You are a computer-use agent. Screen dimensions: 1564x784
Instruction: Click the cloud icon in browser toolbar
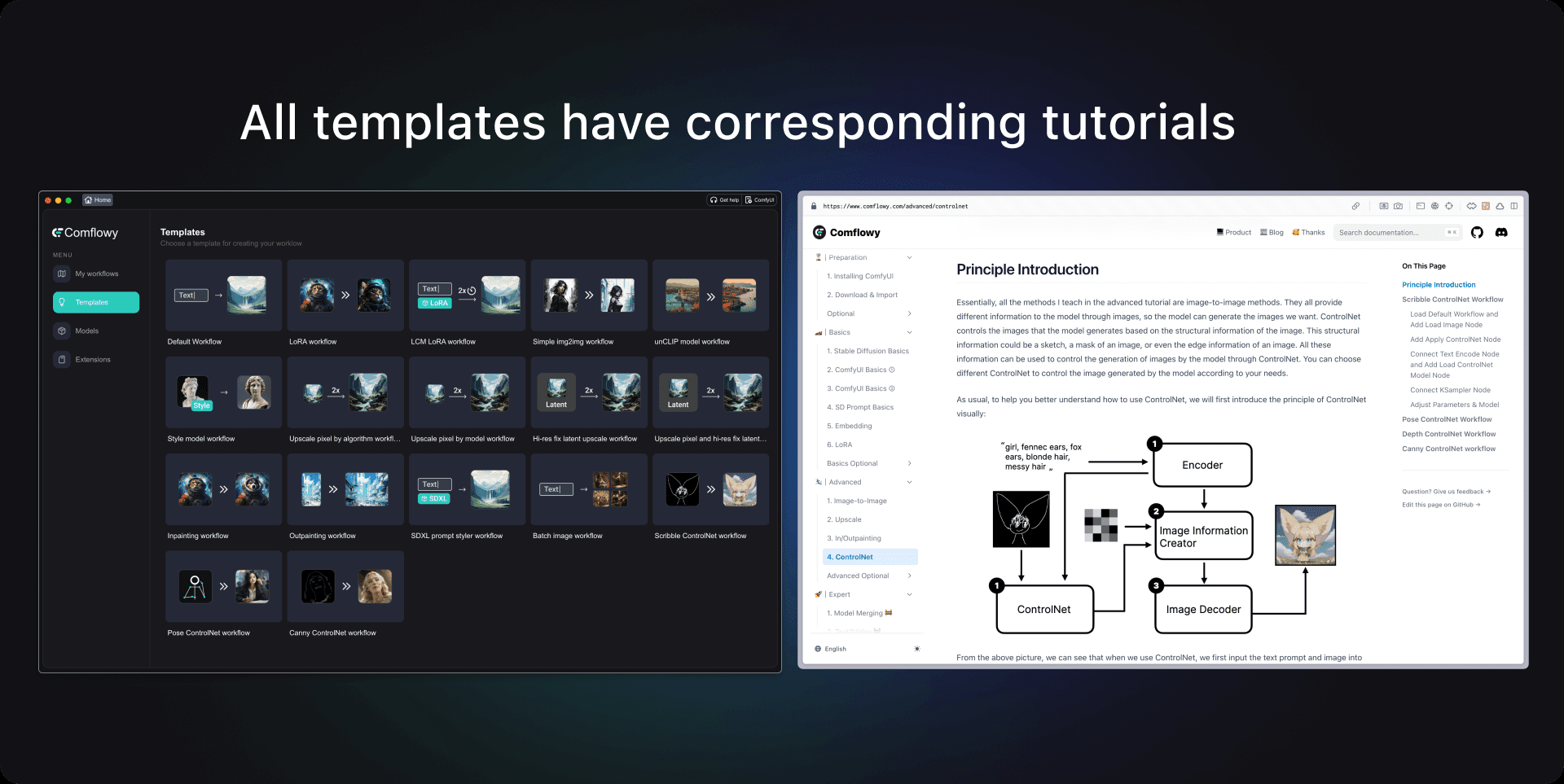(1500, 206)
